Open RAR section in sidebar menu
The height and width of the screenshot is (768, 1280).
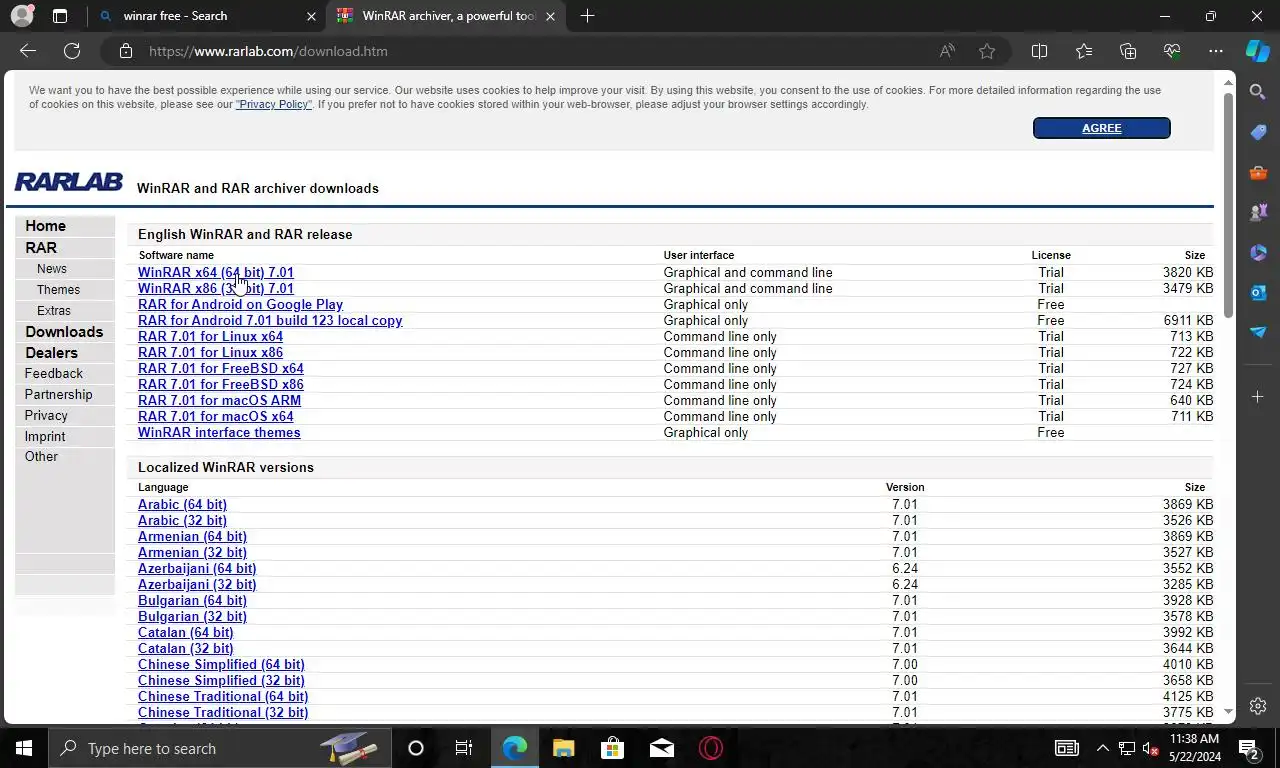(41, 247)
